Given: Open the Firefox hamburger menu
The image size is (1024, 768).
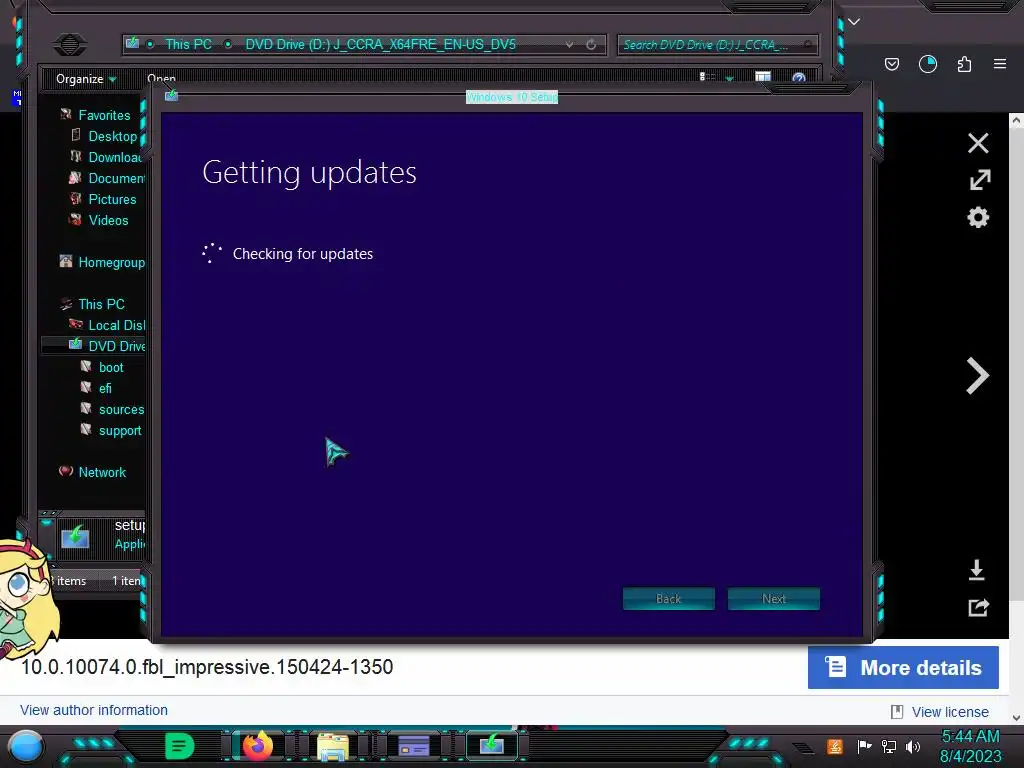Looking at the screenshot, I should (999, 64).
